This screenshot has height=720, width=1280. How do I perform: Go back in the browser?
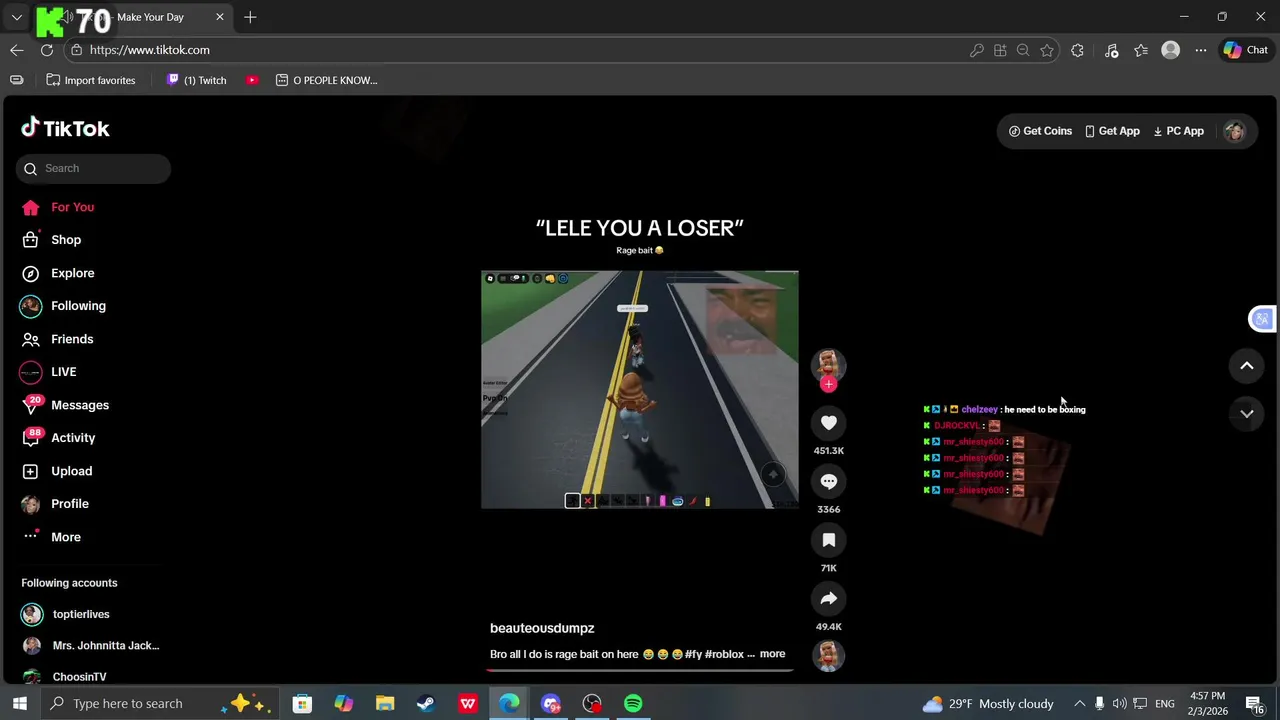coord(17,50)
